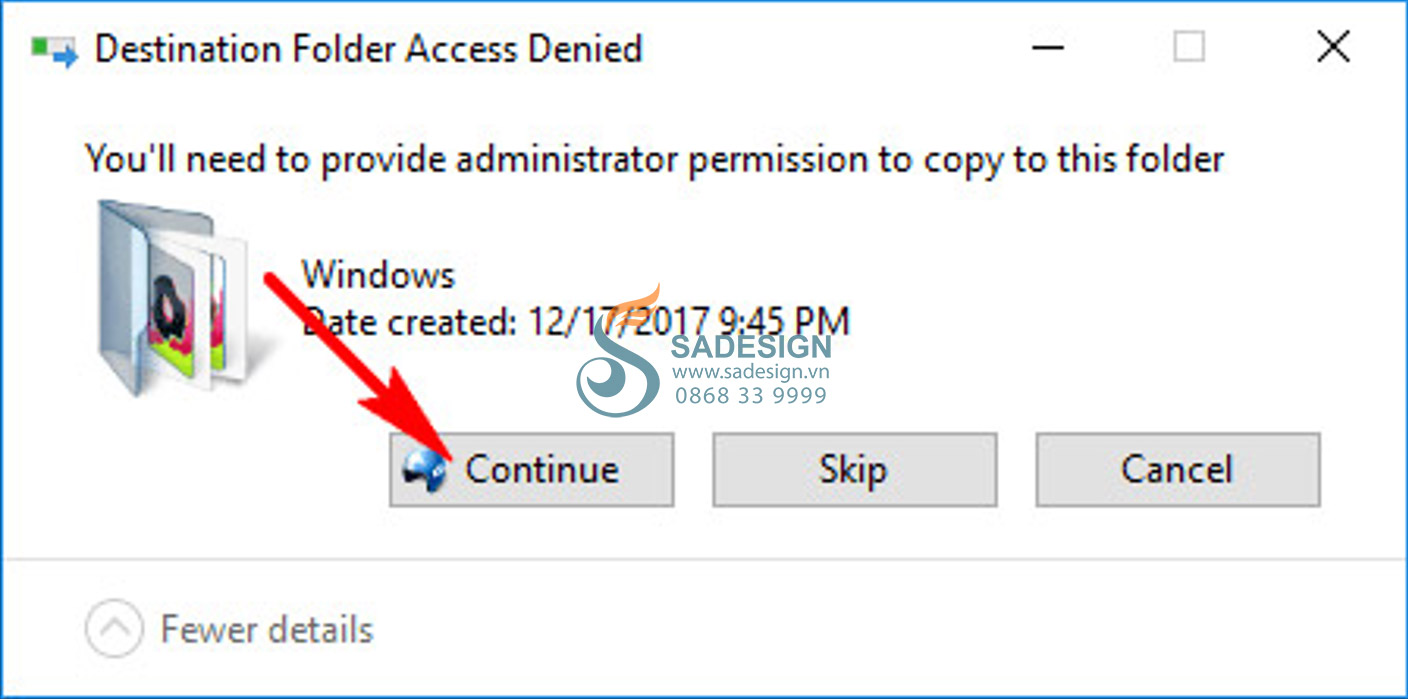This screenshot has height=699, width=1408.
Task: Click the file transfer icon in title bar
Action: (54, 51)
